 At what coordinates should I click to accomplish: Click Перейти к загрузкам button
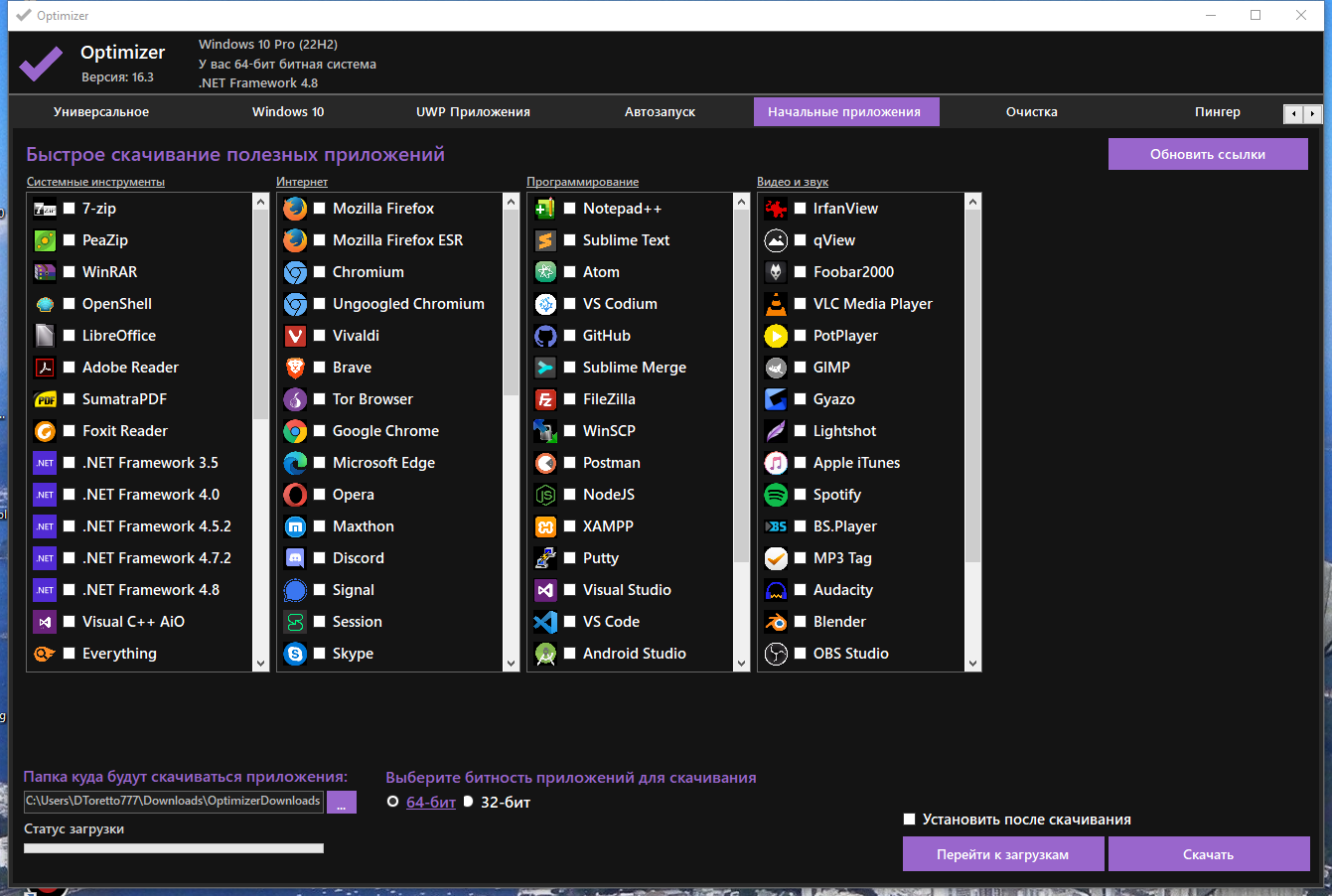point(1003,854)
